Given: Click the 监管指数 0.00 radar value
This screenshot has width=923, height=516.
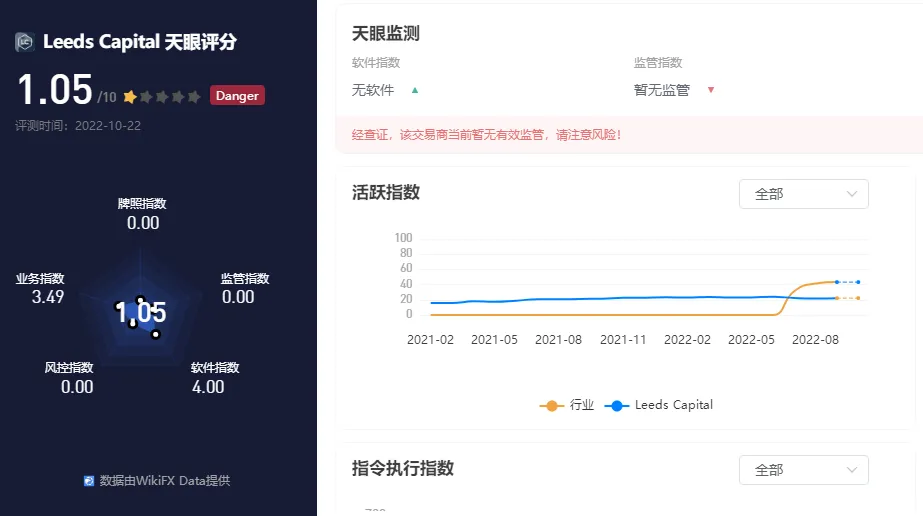Looking at the screenshot, I should [x=238, y=297].
